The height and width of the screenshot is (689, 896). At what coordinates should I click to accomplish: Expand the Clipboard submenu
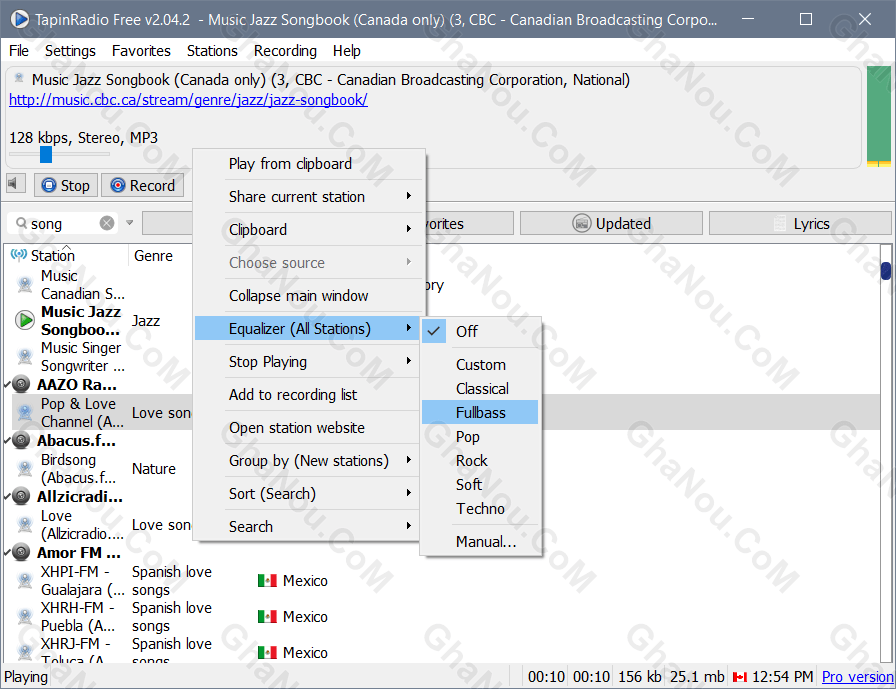click(309, 230)
